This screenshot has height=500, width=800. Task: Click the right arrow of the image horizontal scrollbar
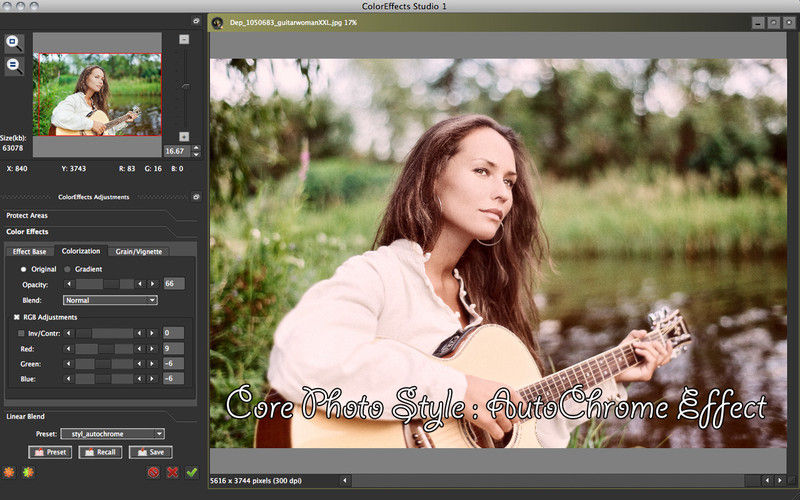[779, 481]
